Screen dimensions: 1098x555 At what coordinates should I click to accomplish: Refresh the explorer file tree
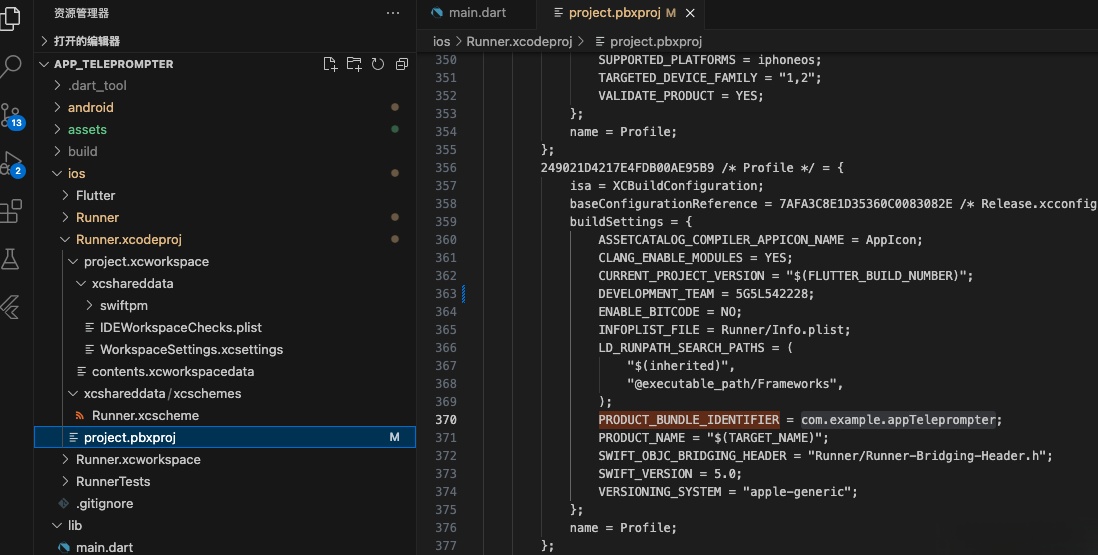(x=378, y=64)
